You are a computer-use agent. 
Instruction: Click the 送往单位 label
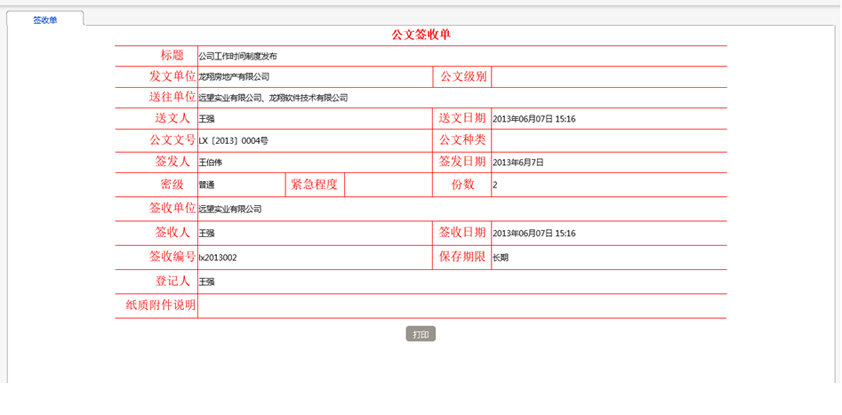click(x=172, y=97)
